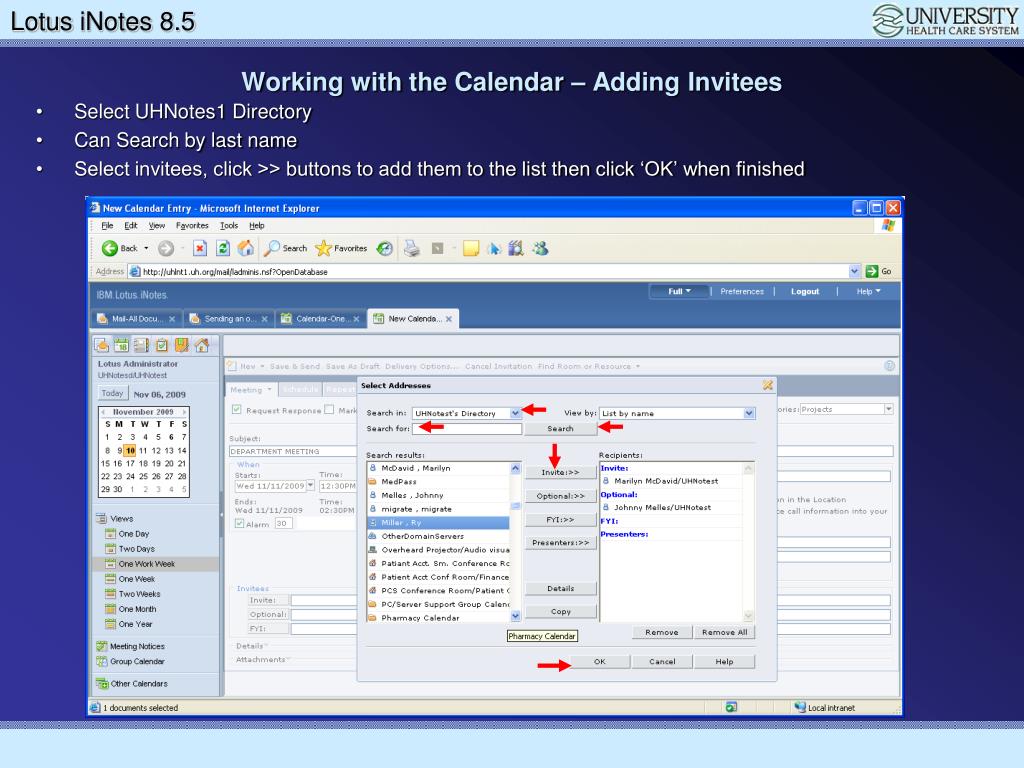
Task: Click search results scrollbar down arrow
Action: 515,616
